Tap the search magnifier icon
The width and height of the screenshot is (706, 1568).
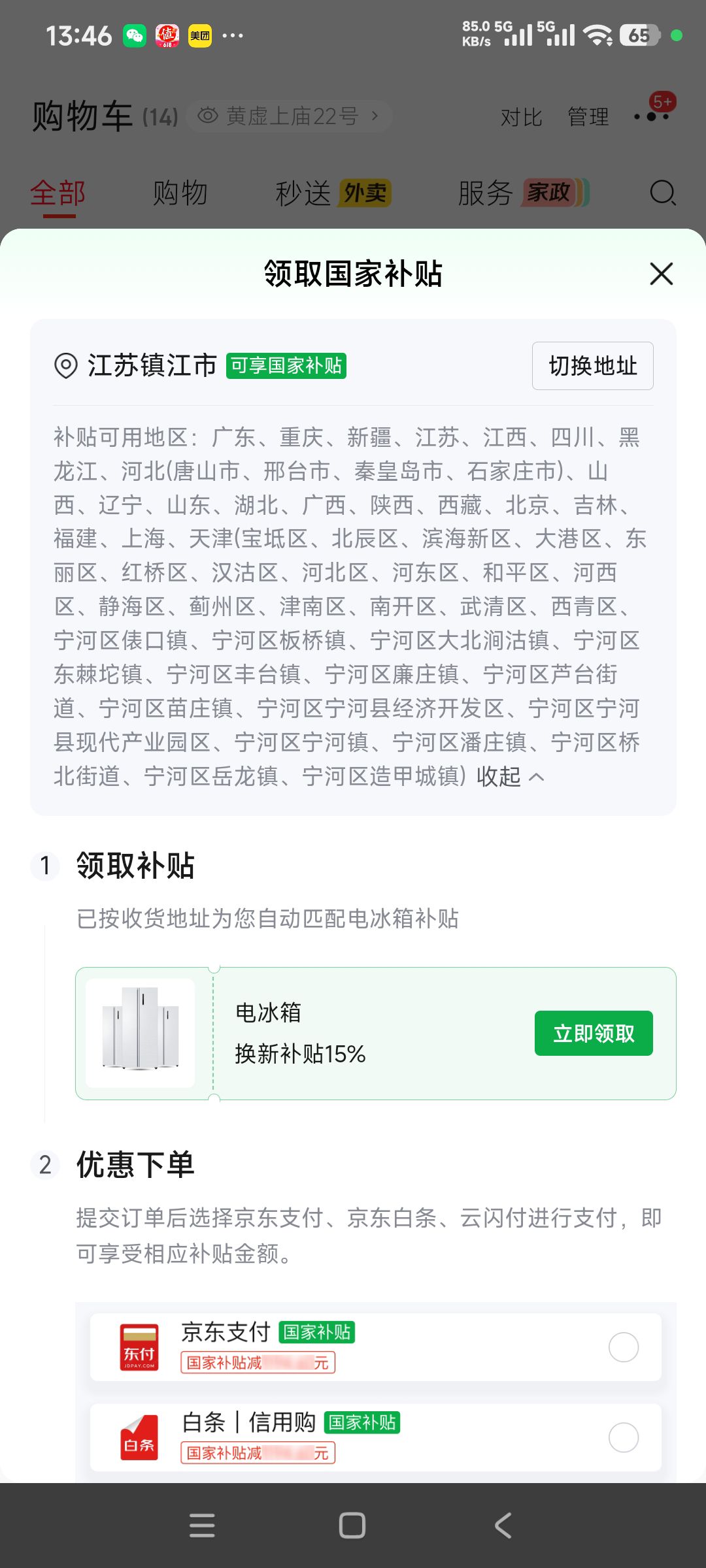[663, 193]
